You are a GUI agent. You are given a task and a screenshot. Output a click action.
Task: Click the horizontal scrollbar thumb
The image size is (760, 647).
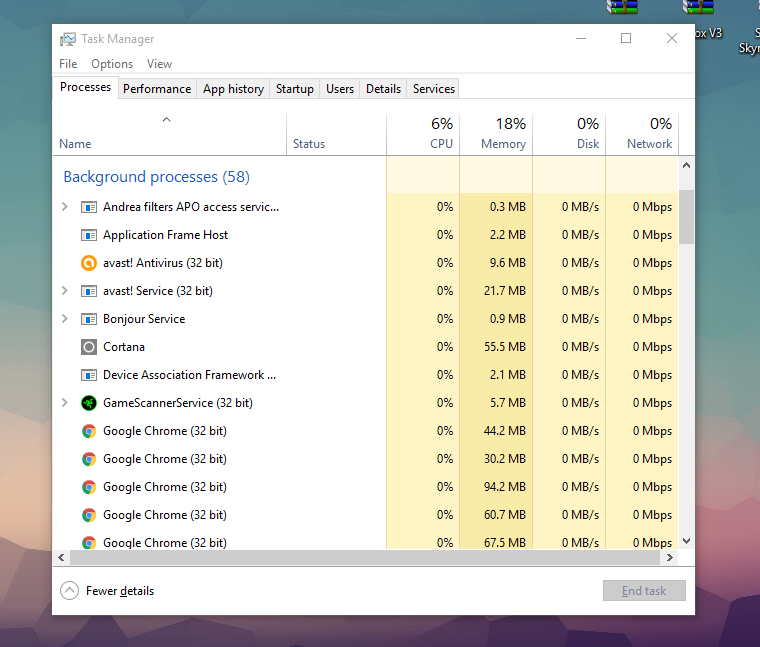click(365, 558)
